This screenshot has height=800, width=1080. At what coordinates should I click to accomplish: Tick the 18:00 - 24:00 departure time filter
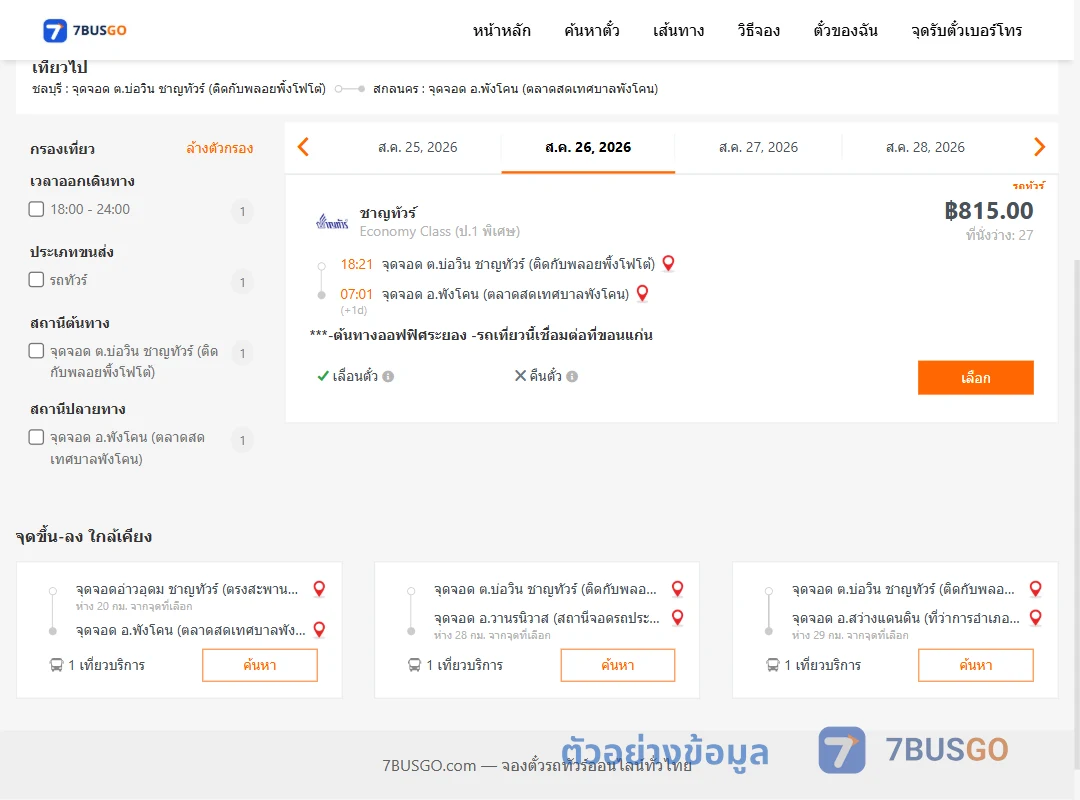[x=37, y=209]
